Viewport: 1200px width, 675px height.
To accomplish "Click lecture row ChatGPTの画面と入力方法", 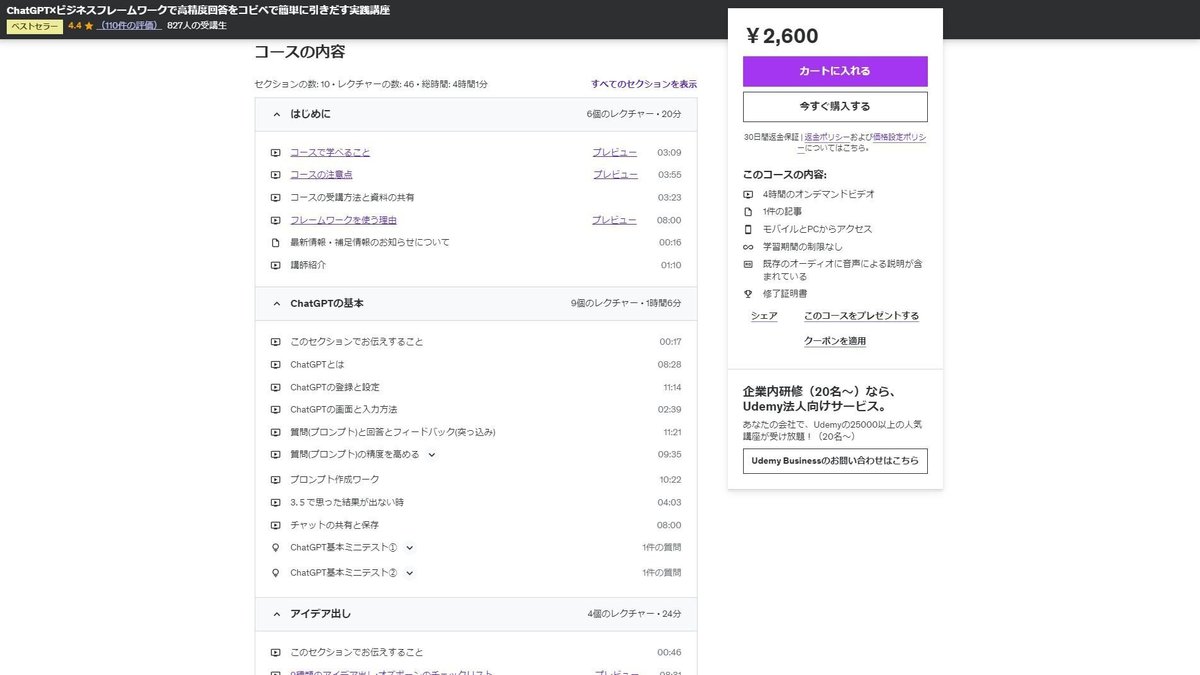I will pos(476,410).
